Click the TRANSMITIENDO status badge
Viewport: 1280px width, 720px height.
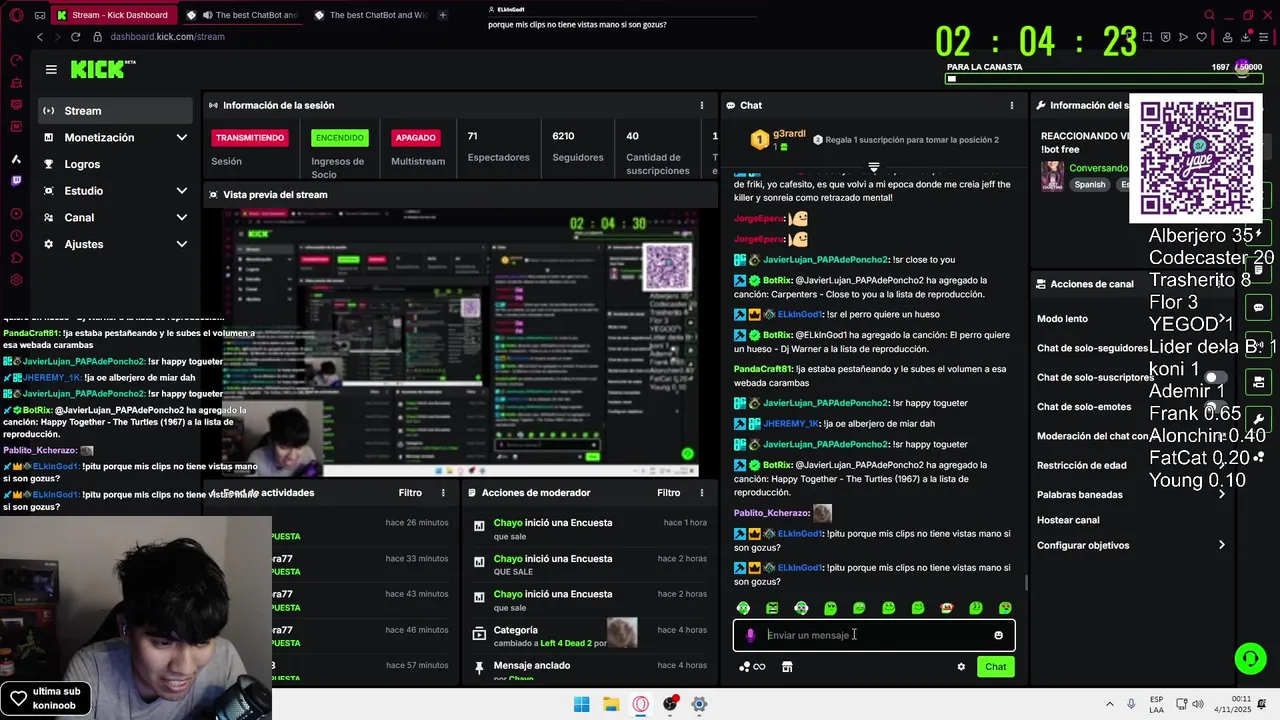(250, 138)
